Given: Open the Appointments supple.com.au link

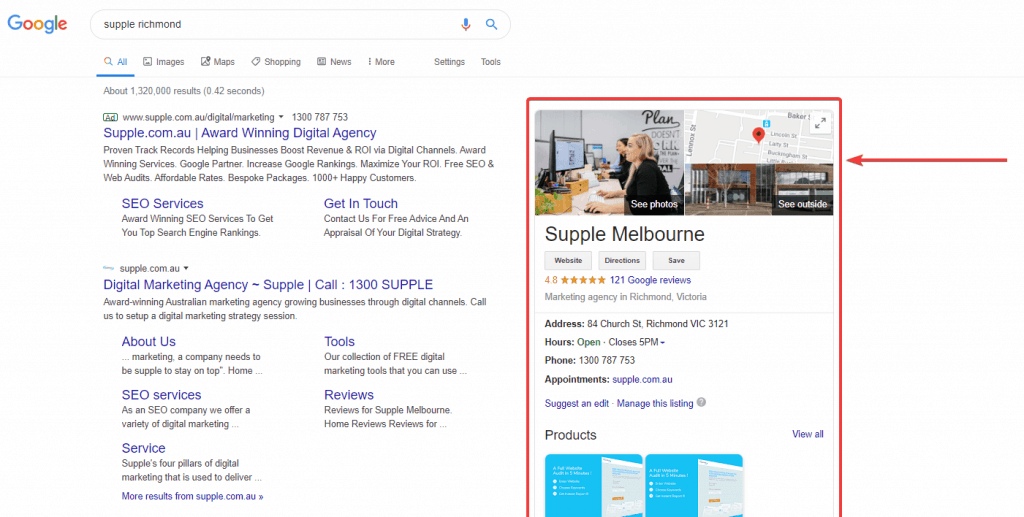Looking at the screenshot, I should (642, 379).
